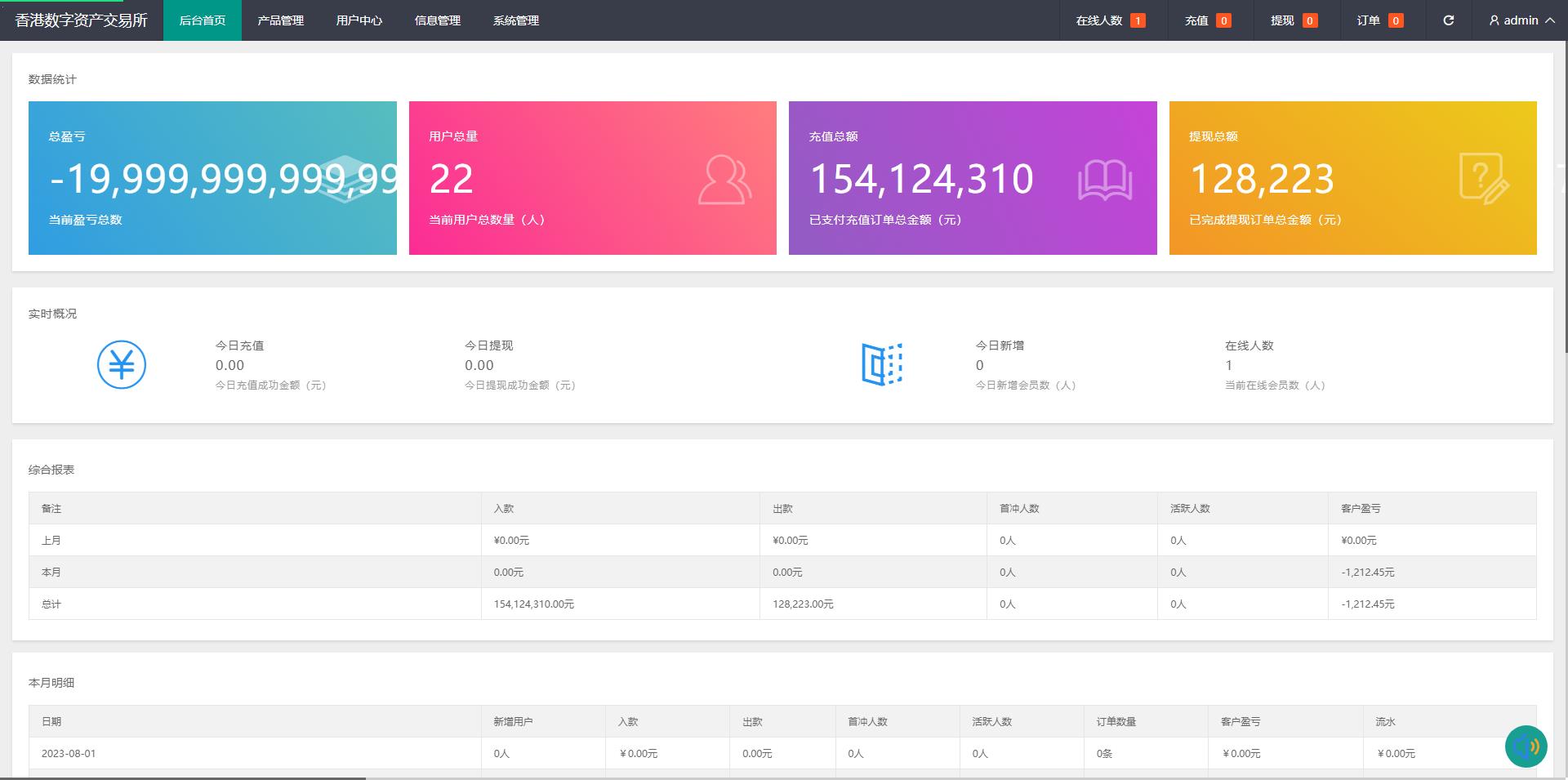Click the users silhouette icon on pink card
The image size is (1568, 780).
click(724, 180)
